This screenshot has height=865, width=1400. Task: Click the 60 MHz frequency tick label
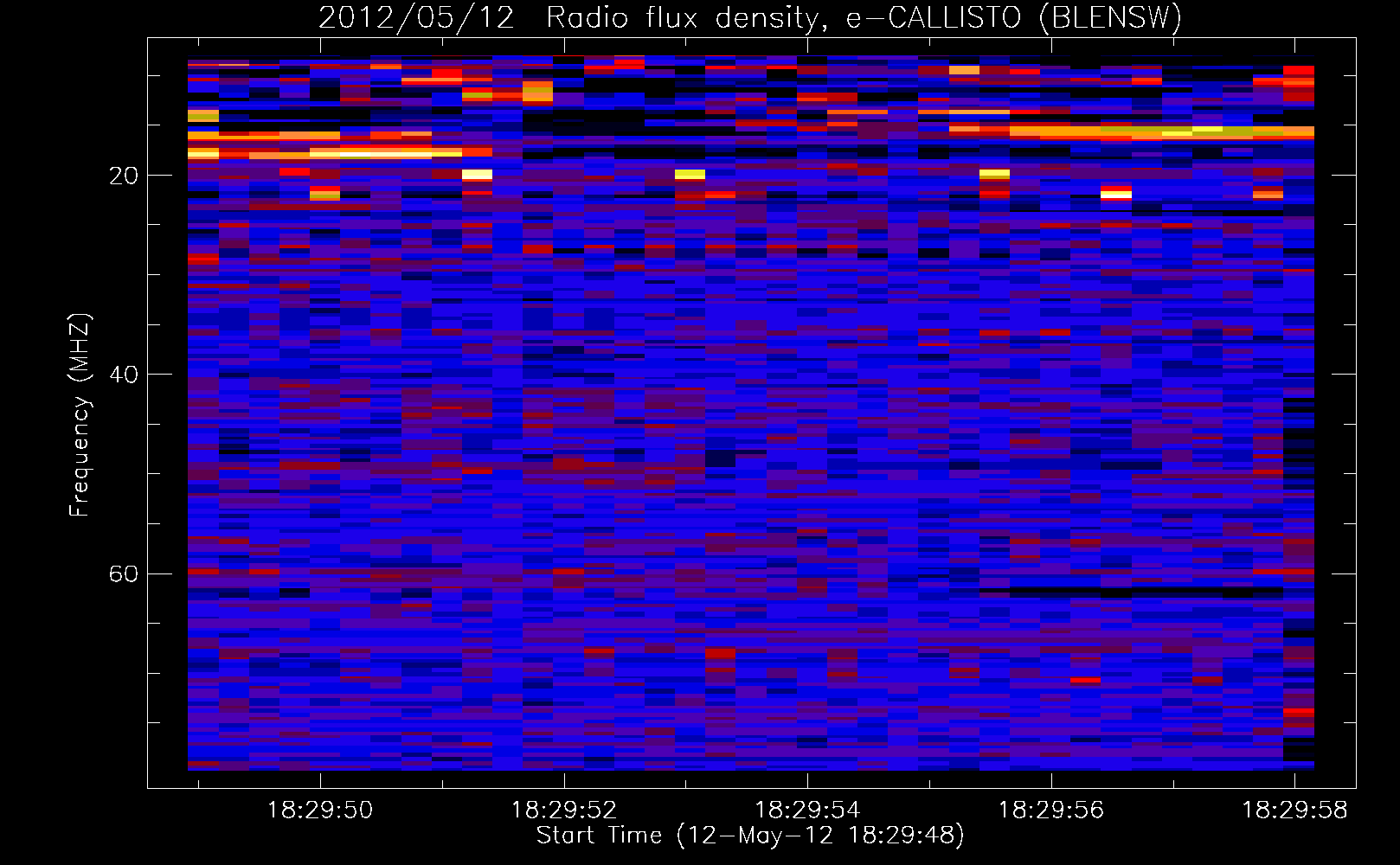pos(123,573)
